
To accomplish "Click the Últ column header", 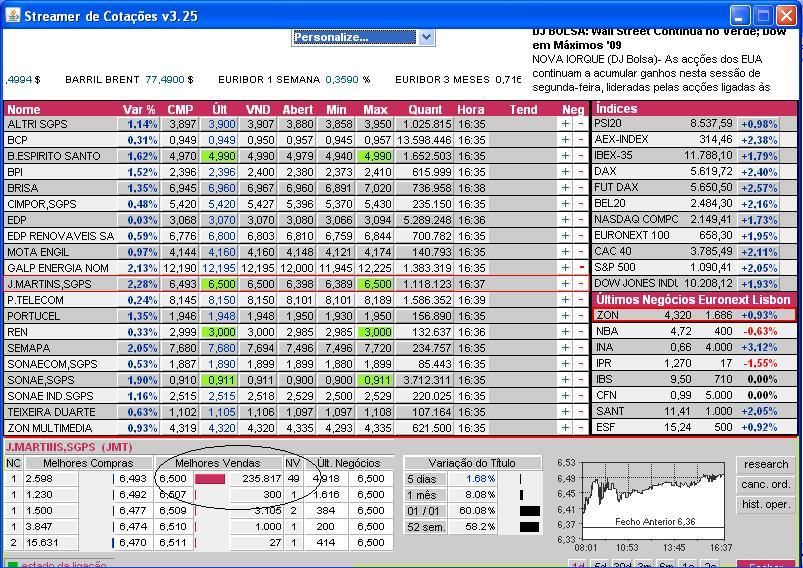I will click(x=220, y=109).
